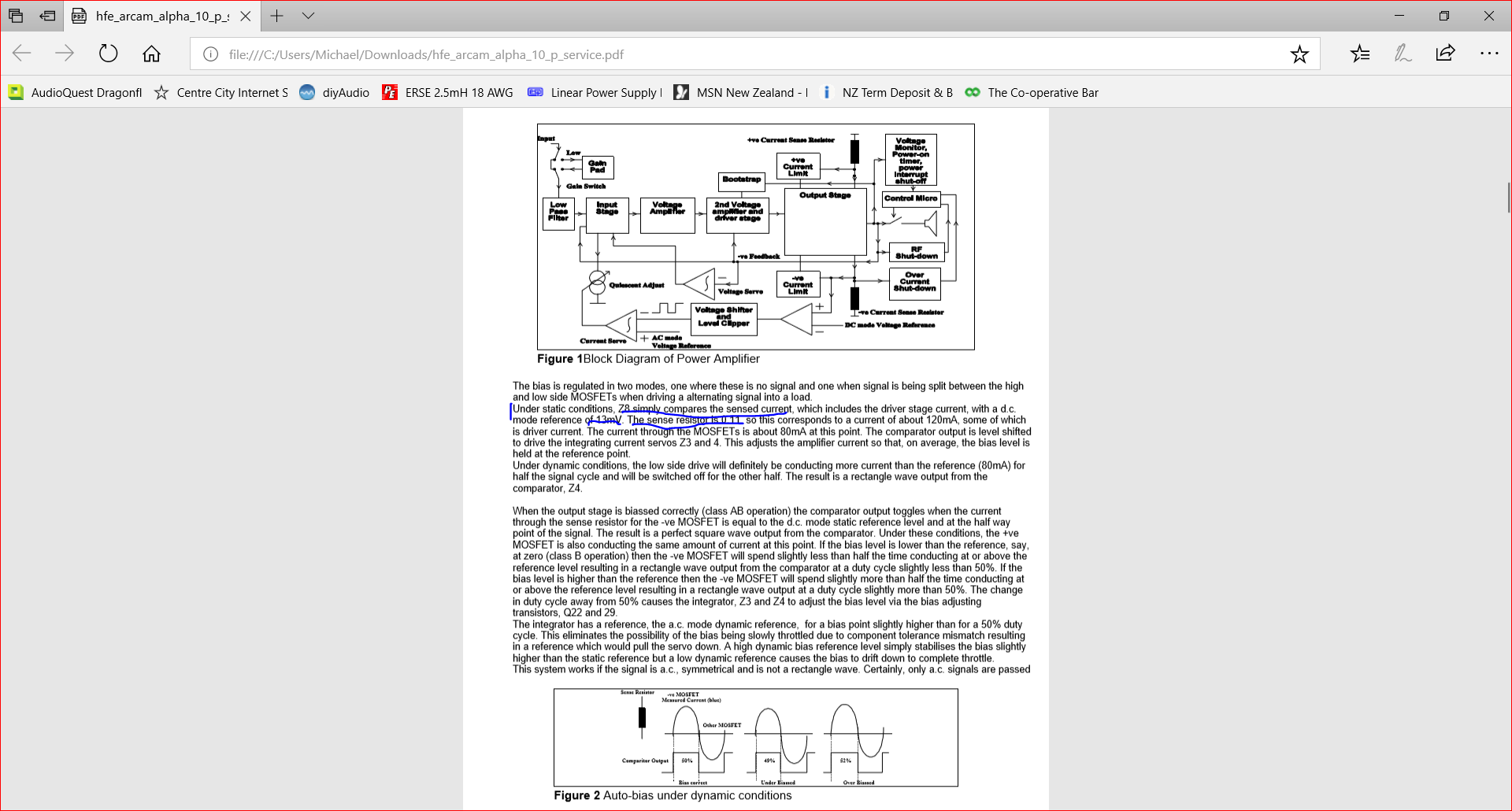The image size is (1512, 811).
Task: Add this page to favorites
Action: [x=1299, y=54]
